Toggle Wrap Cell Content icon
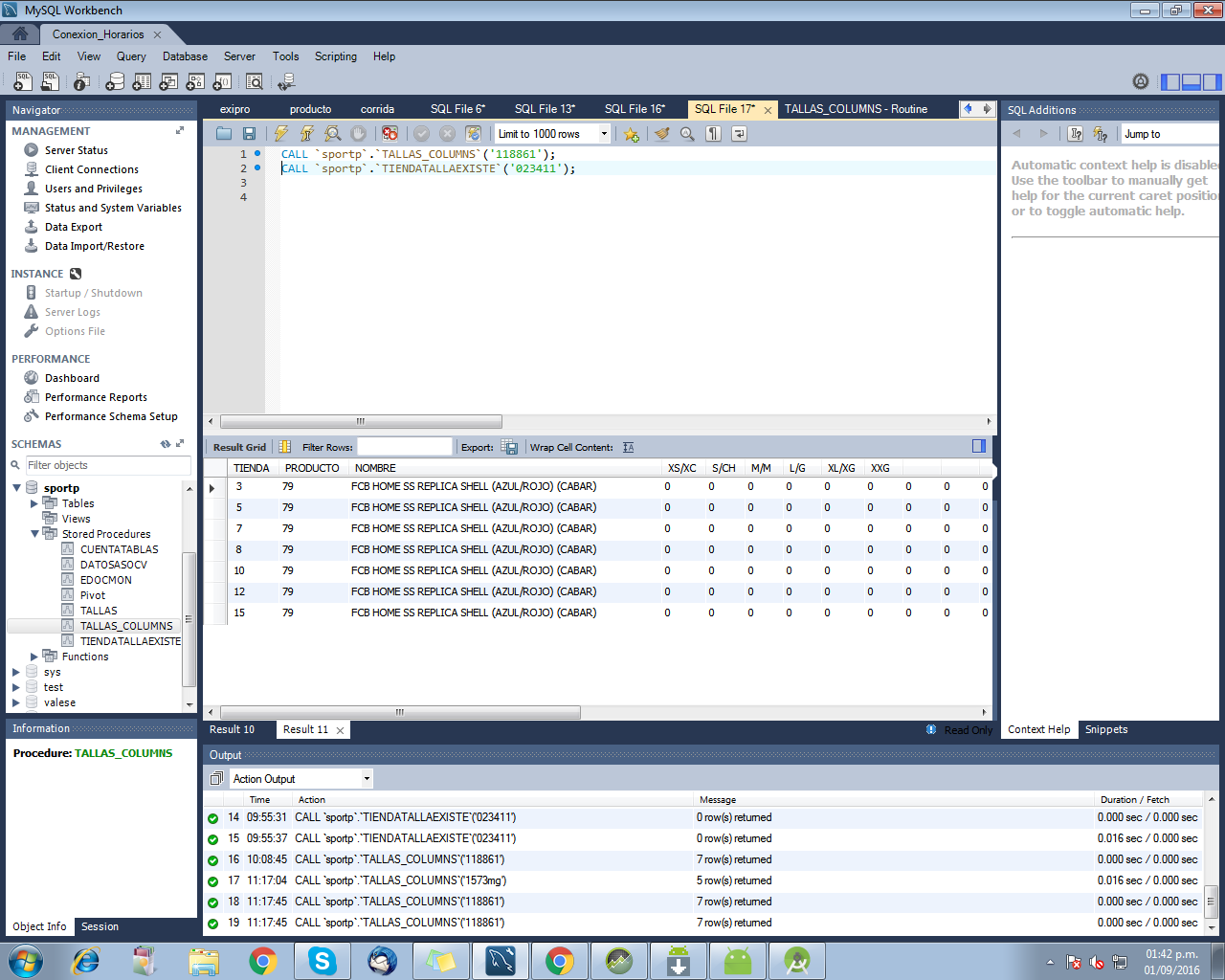1225x980 pixels. pos(628,447)
